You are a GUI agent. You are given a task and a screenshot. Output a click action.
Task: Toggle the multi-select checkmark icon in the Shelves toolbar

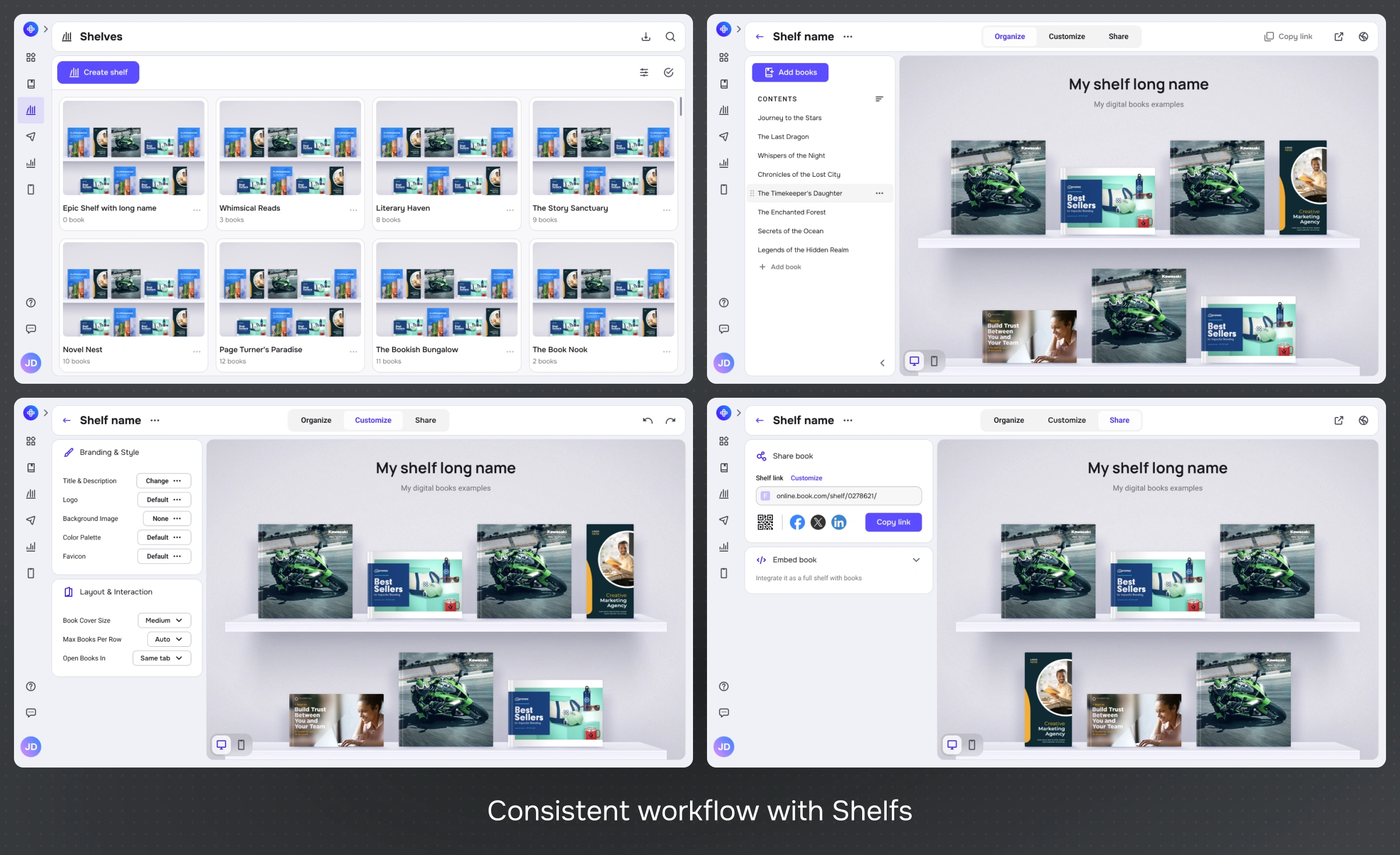668,72
